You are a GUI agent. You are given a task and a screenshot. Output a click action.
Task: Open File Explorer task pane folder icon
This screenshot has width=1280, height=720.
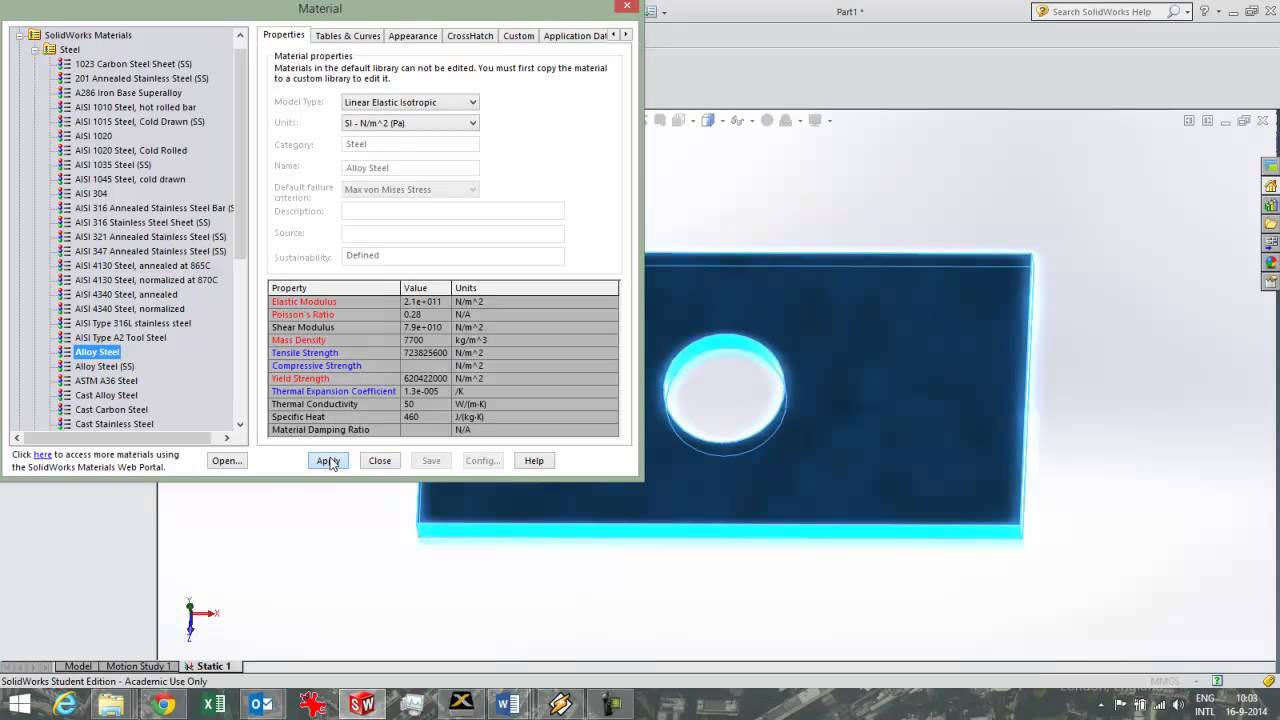[1271, 224]
